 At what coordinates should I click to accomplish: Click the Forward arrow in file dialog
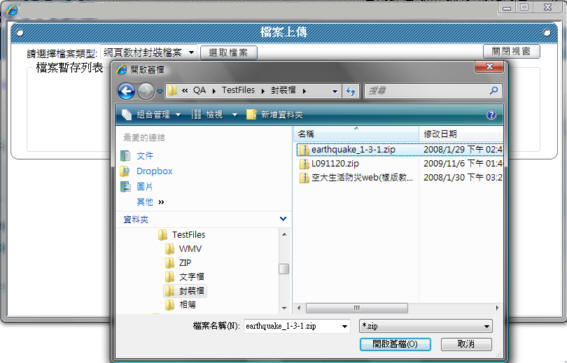click(146, 91)
